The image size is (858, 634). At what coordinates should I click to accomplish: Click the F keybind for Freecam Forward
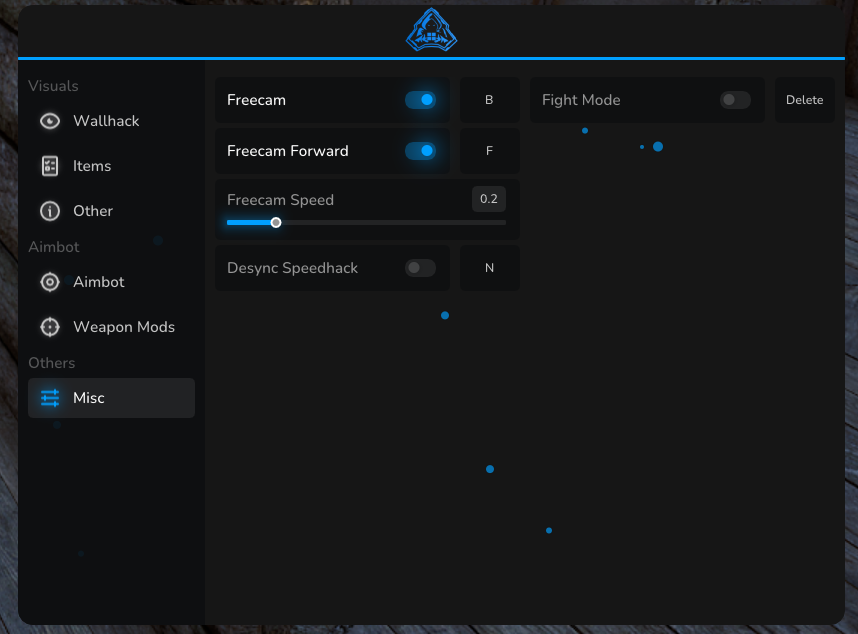coord(490,151)
